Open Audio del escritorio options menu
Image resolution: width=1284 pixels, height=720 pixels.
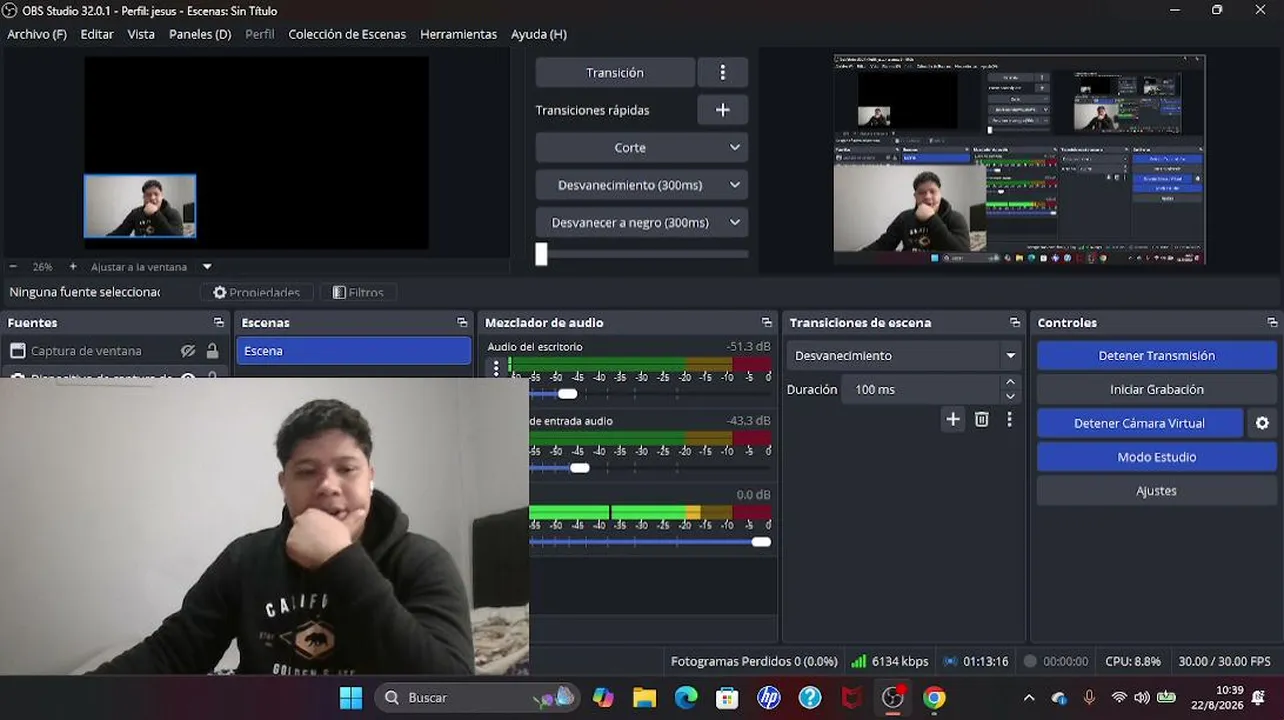496,368
